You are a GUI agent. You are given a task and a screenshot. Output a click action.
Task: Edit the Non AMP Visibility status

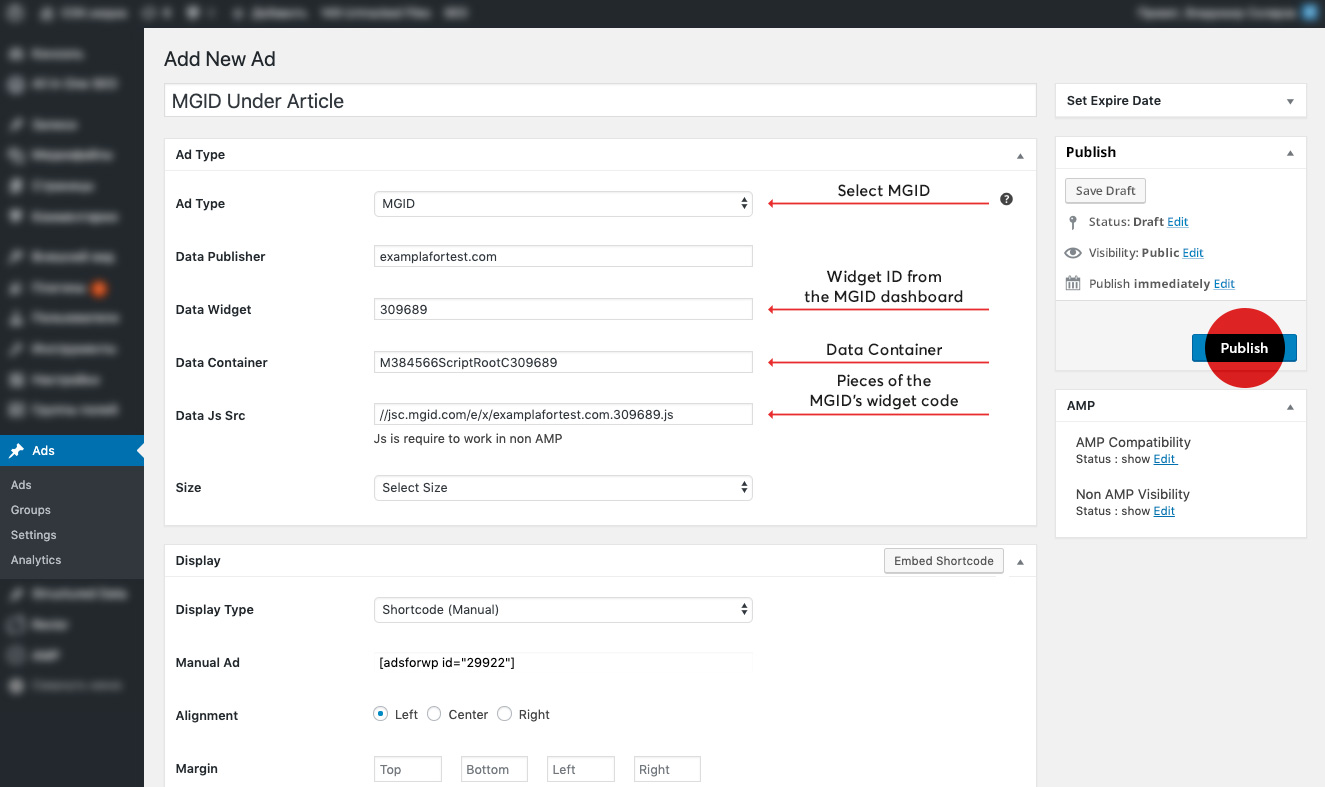click(1164, 510)
